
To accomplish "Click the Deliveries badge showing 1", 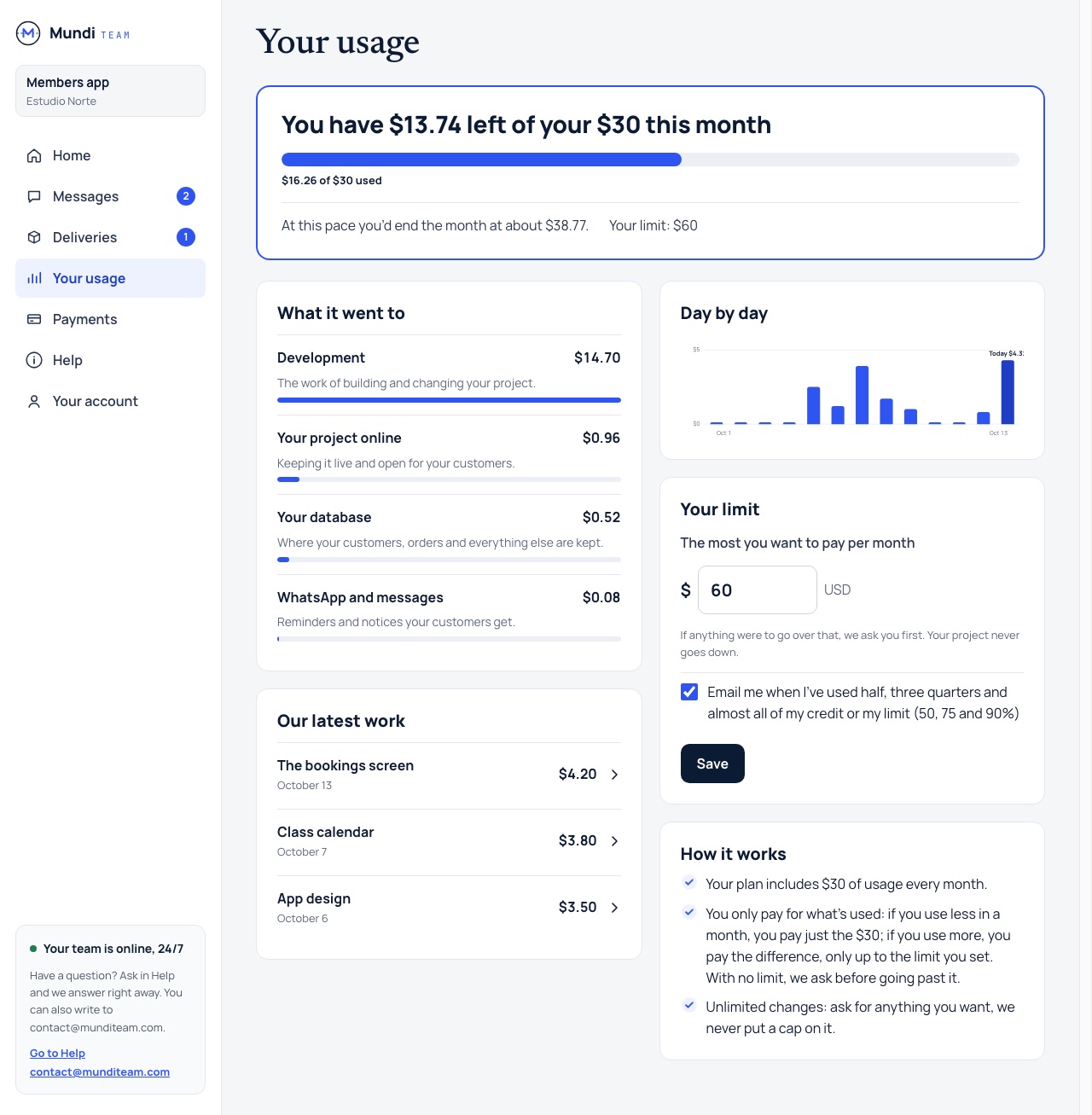I will pyautogui.click(x=186, y=237).
